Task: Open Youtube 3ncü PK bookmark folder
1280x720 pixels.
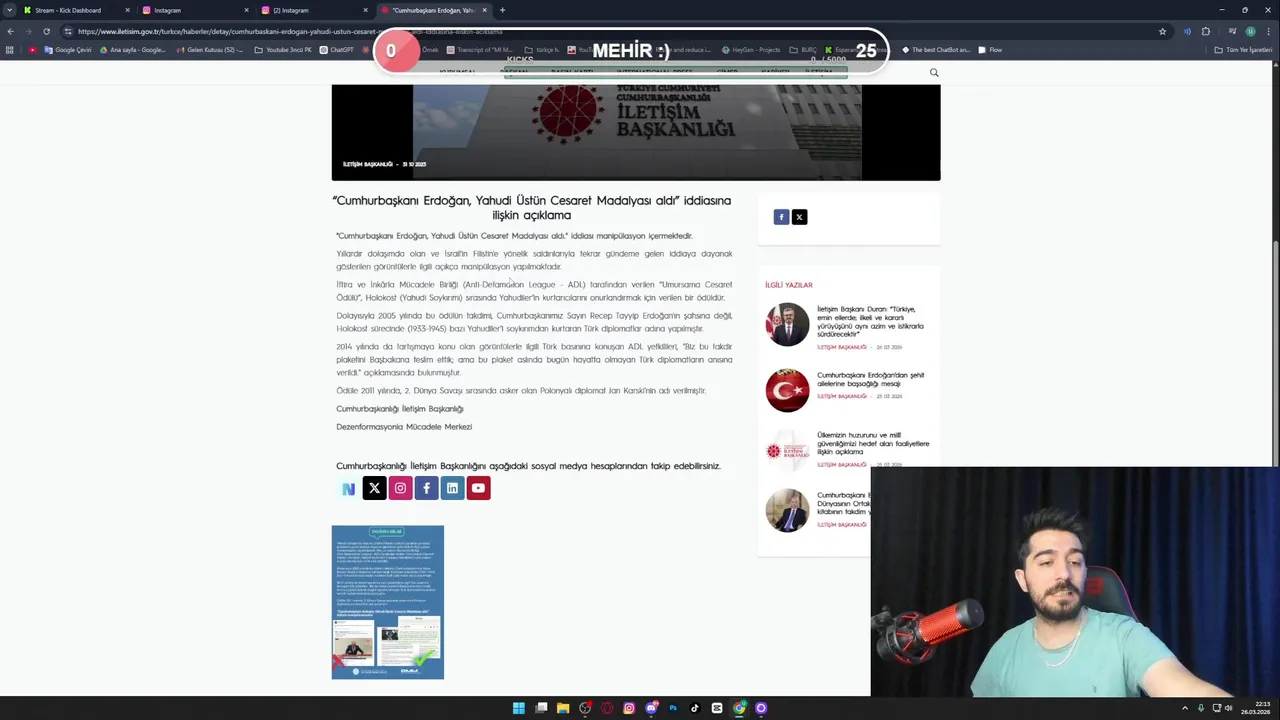Action: pyautogui.click(x=284, y=50)
